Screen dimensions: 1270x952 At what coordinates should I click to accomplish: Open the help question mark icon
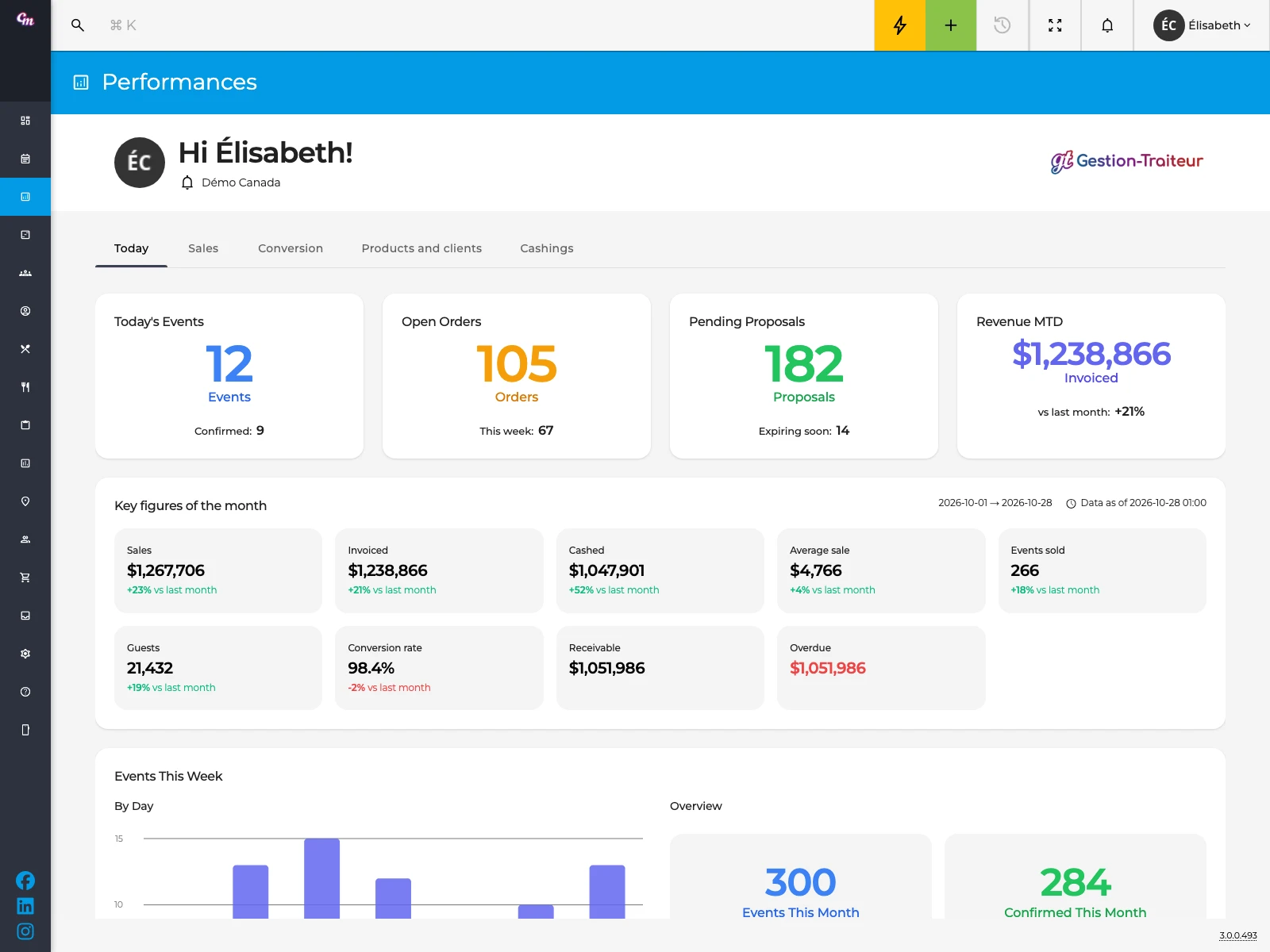25,692
